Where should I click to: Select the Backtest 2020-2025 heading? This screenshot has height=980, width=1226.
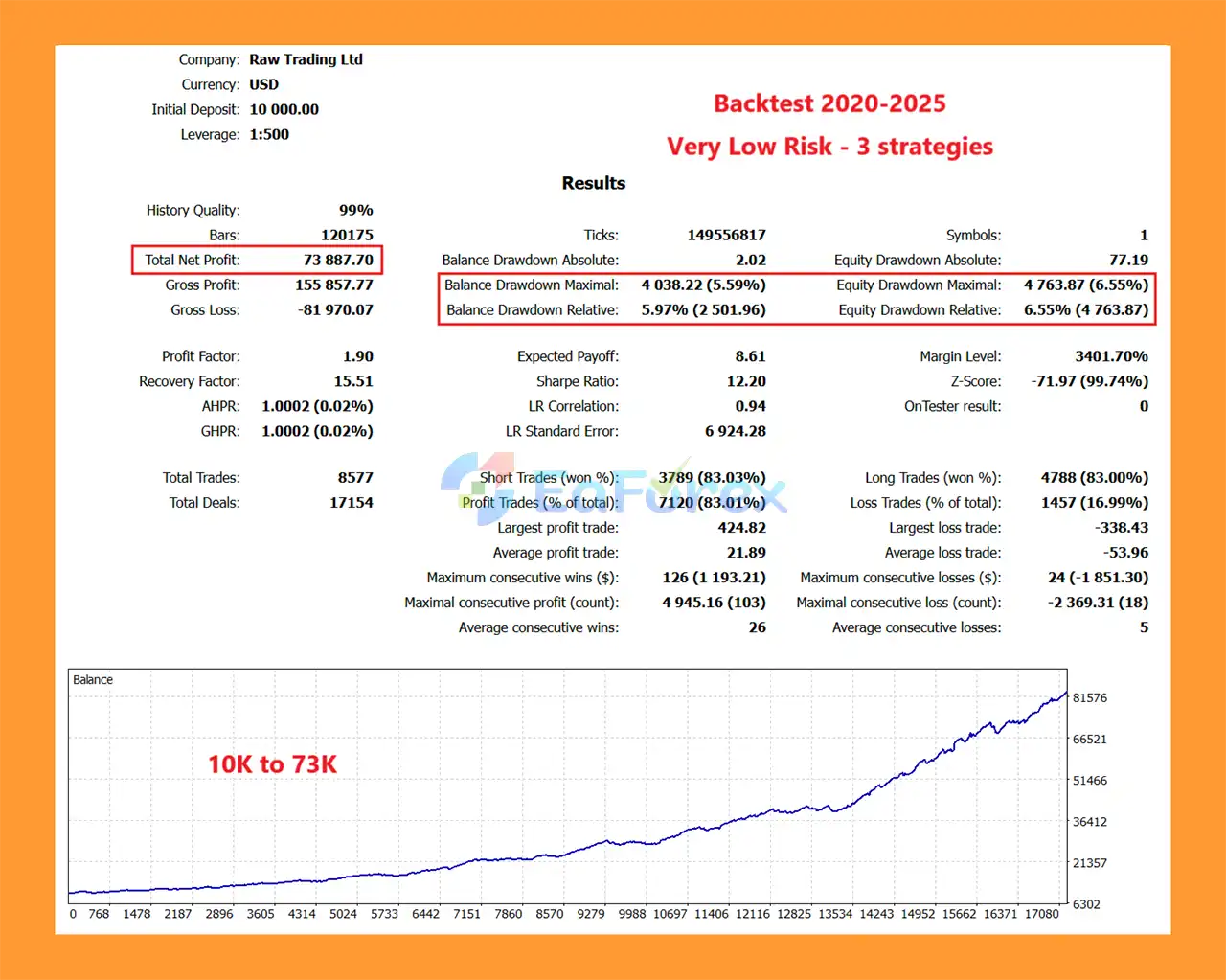click(829, 103)
